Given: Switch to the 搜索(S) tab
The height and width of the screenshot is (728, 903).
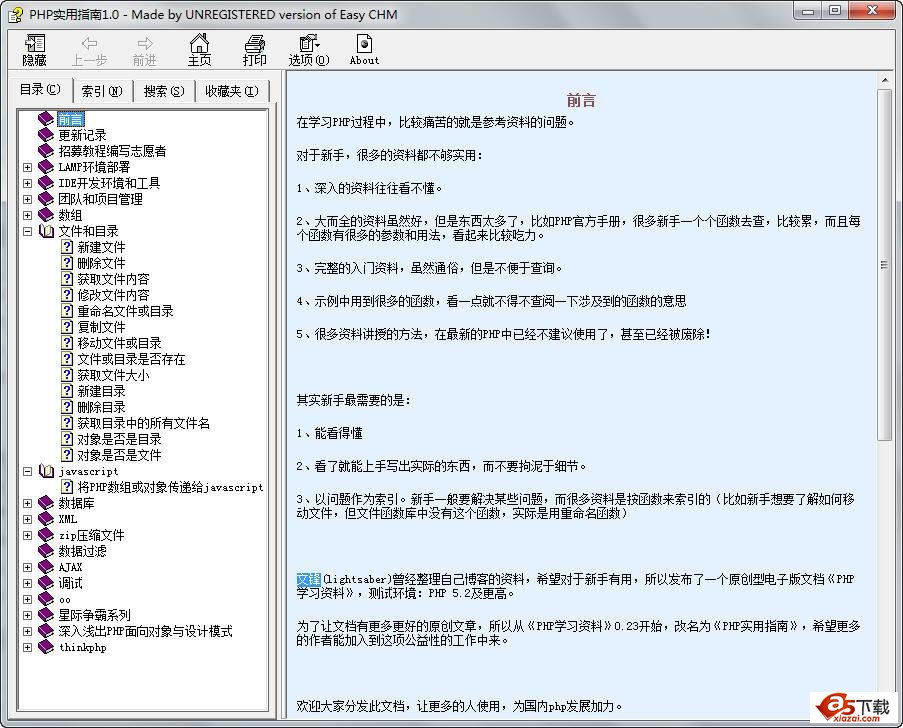Looking at the screenshot, I should [x=164, y=92].
